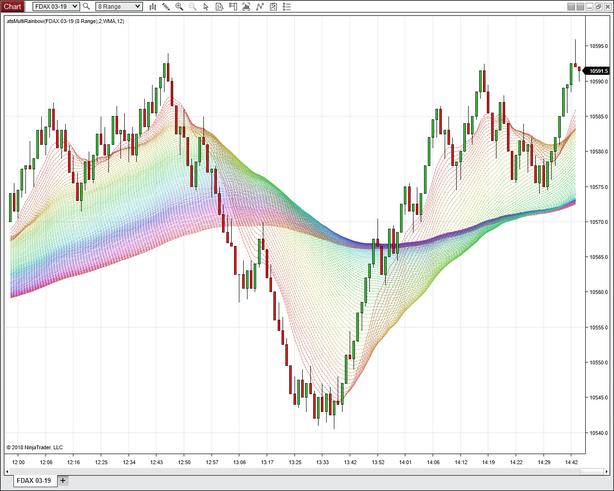This screenshot has width=614, height=491.
Task: Open the instrument search magnifier icon
Action: [x=87, y=6]
